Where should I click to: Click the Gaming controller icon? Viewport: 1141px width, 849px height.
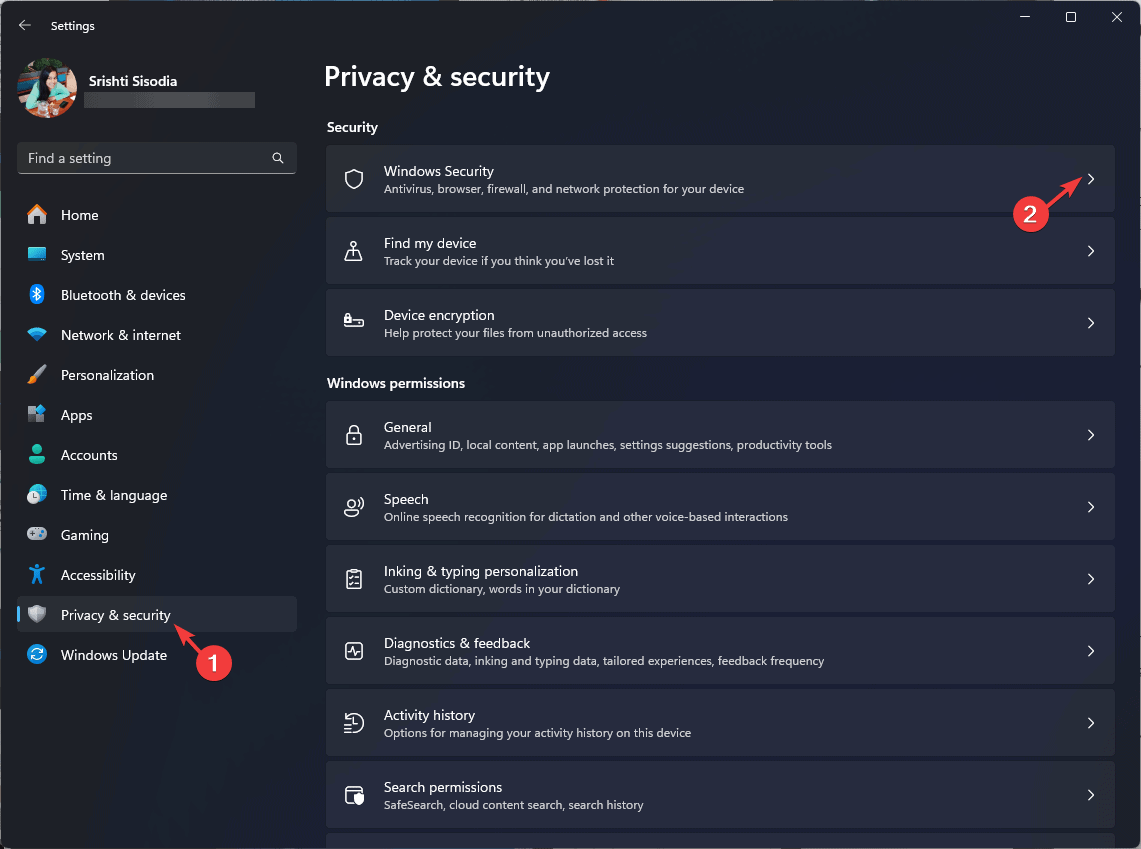click(36, 535)
